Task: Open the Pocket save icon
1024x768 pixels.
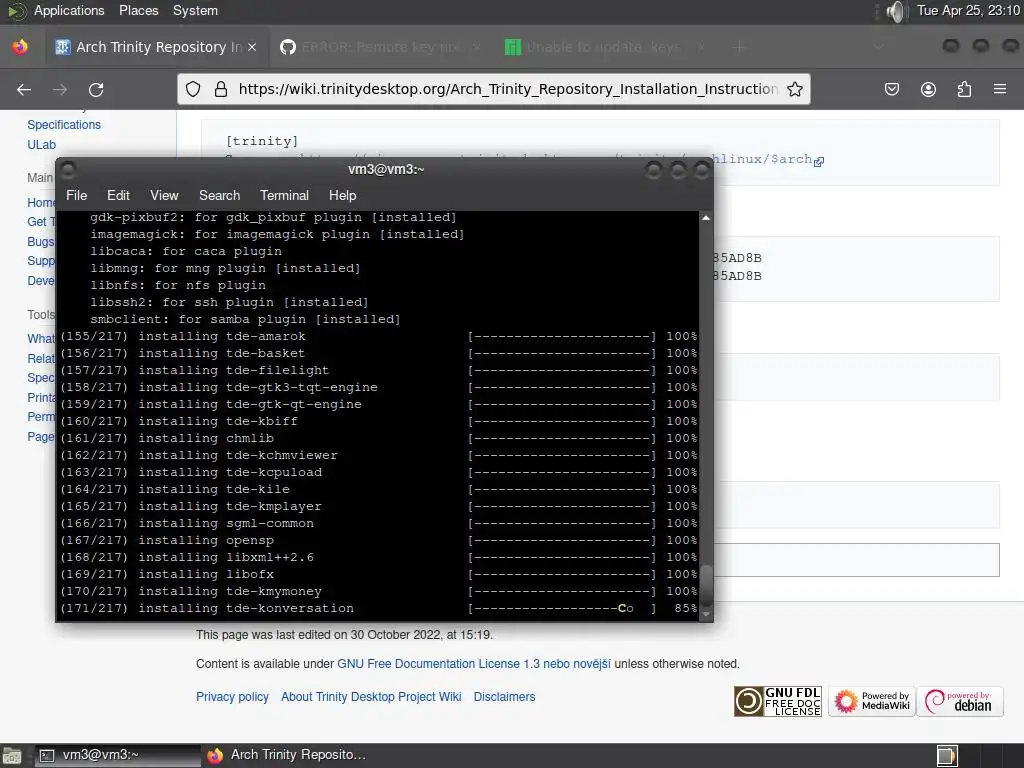Action: [x=892, y=89]
